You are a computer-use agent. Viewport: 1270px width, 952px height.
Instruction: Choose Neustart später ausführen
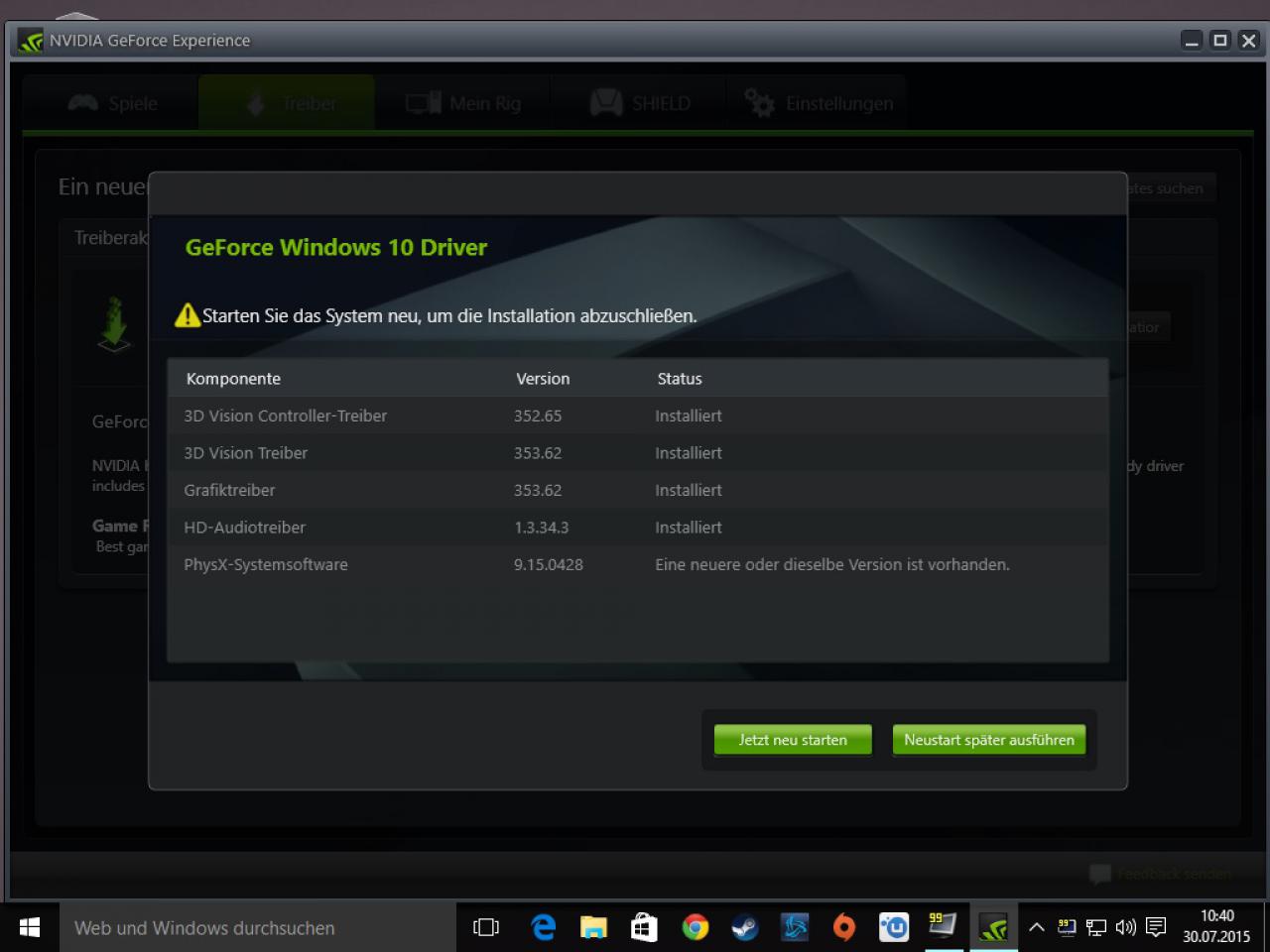[x=989, y=740]
